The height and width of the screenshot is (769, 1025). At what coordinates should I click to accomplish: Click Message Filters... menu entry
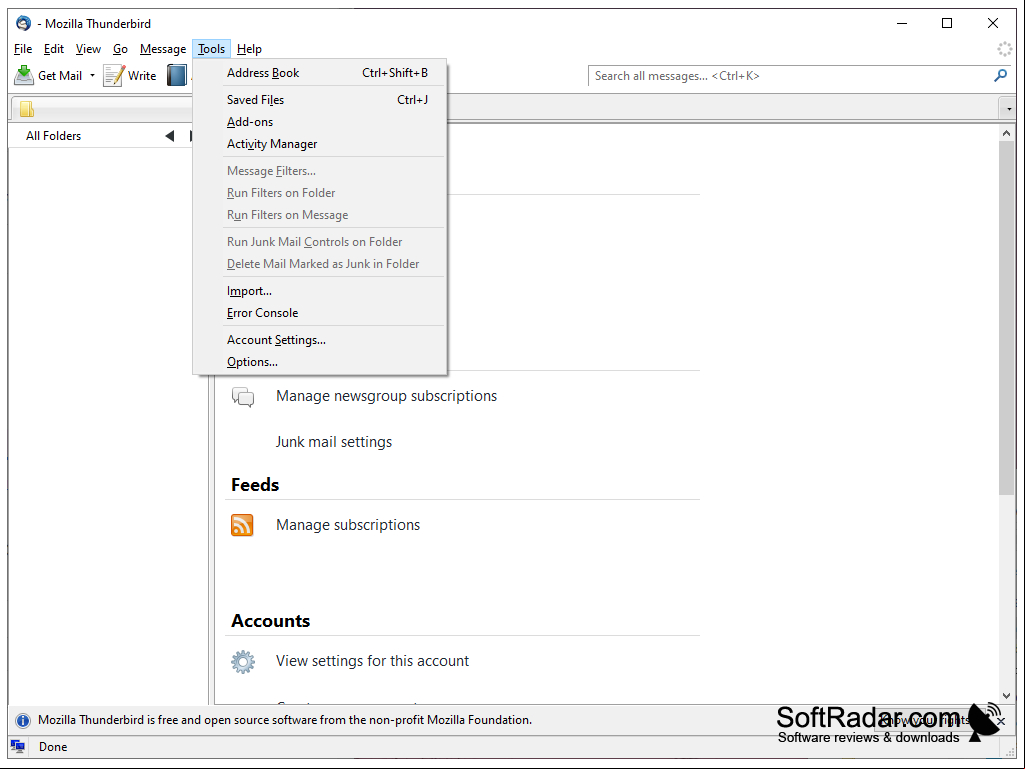pyautogui.click(x=320, y=171)
